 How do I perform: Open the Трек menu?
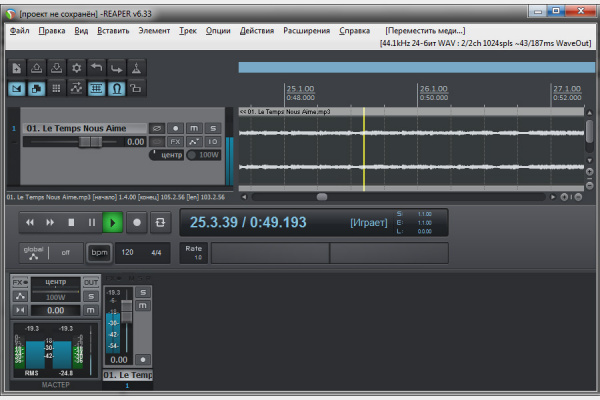tap(188, 31)
